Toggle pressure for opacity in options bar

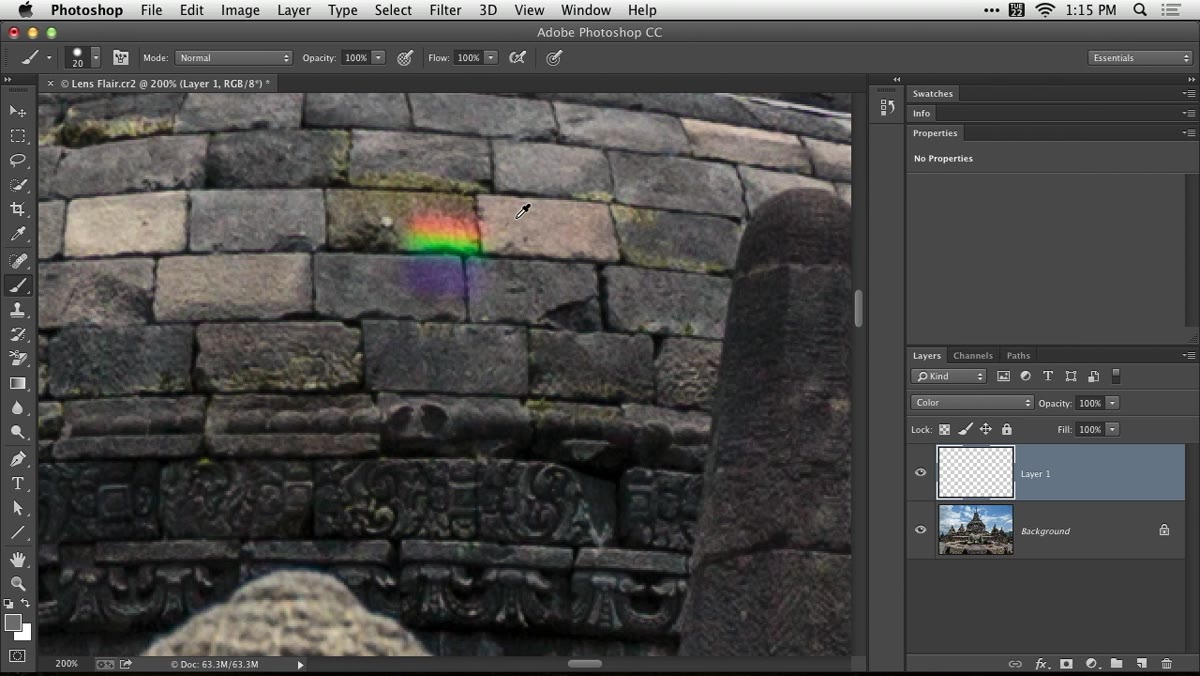click(x=405, y=58)
